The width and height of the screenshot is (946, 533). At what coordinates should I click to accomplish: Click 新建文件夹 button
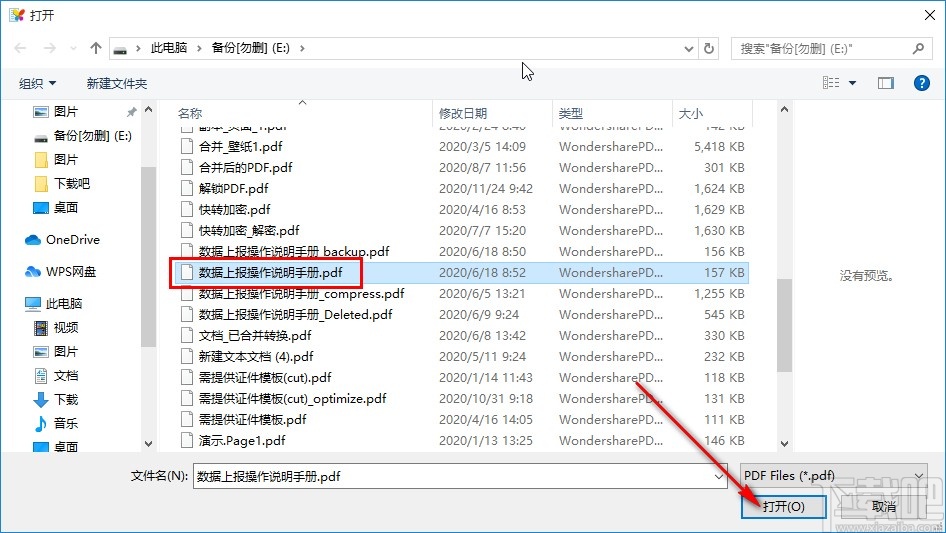pos(116,83)
